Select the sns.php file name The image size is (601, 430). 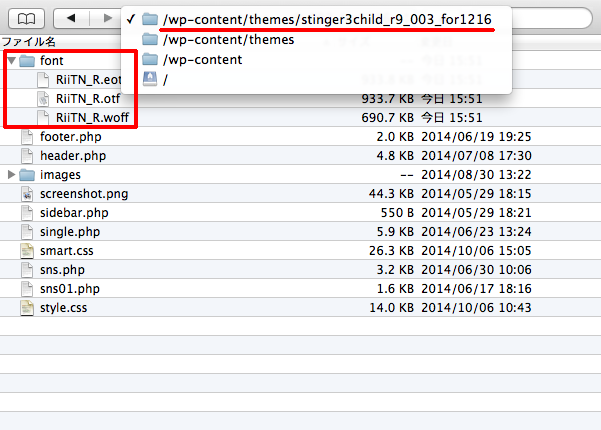click(x=62, y=270)
